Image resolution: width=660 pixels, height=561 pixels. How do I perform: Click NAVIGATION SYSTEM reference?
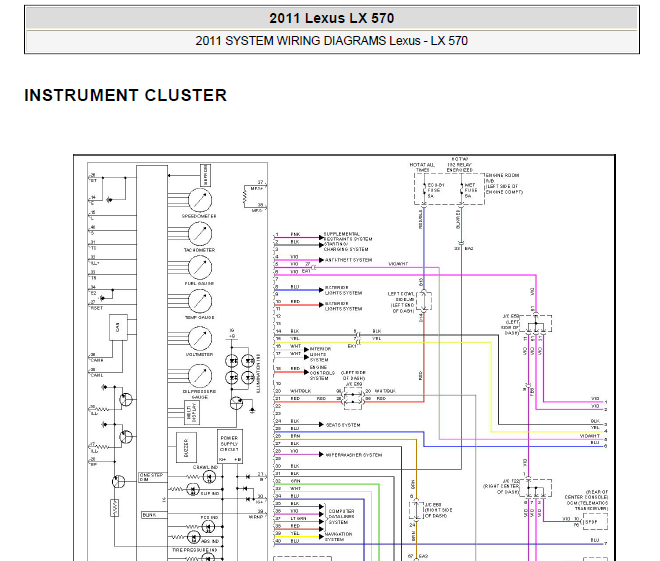[x=338, y=537]
